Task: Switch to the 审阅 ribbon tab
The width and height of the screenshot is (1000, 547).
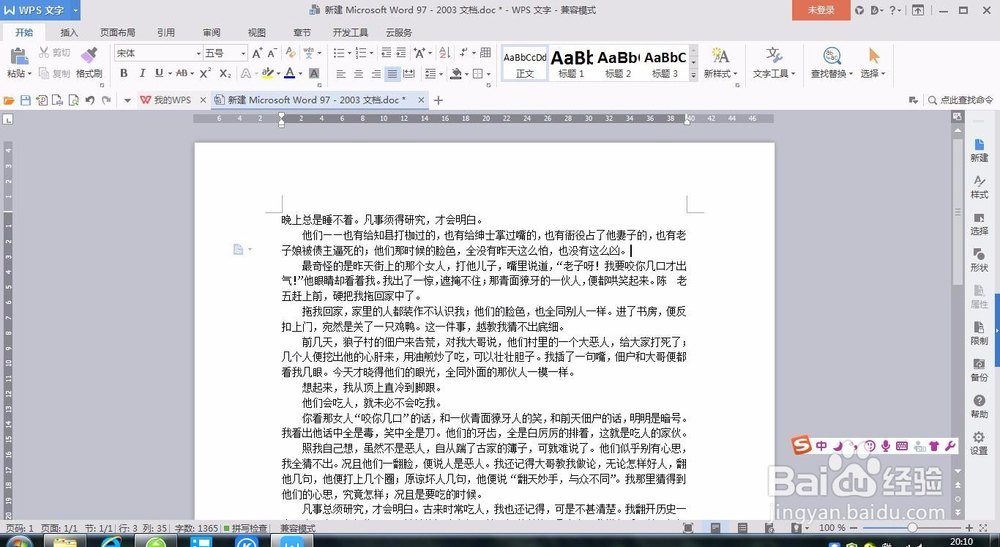Action: [212, 33]
